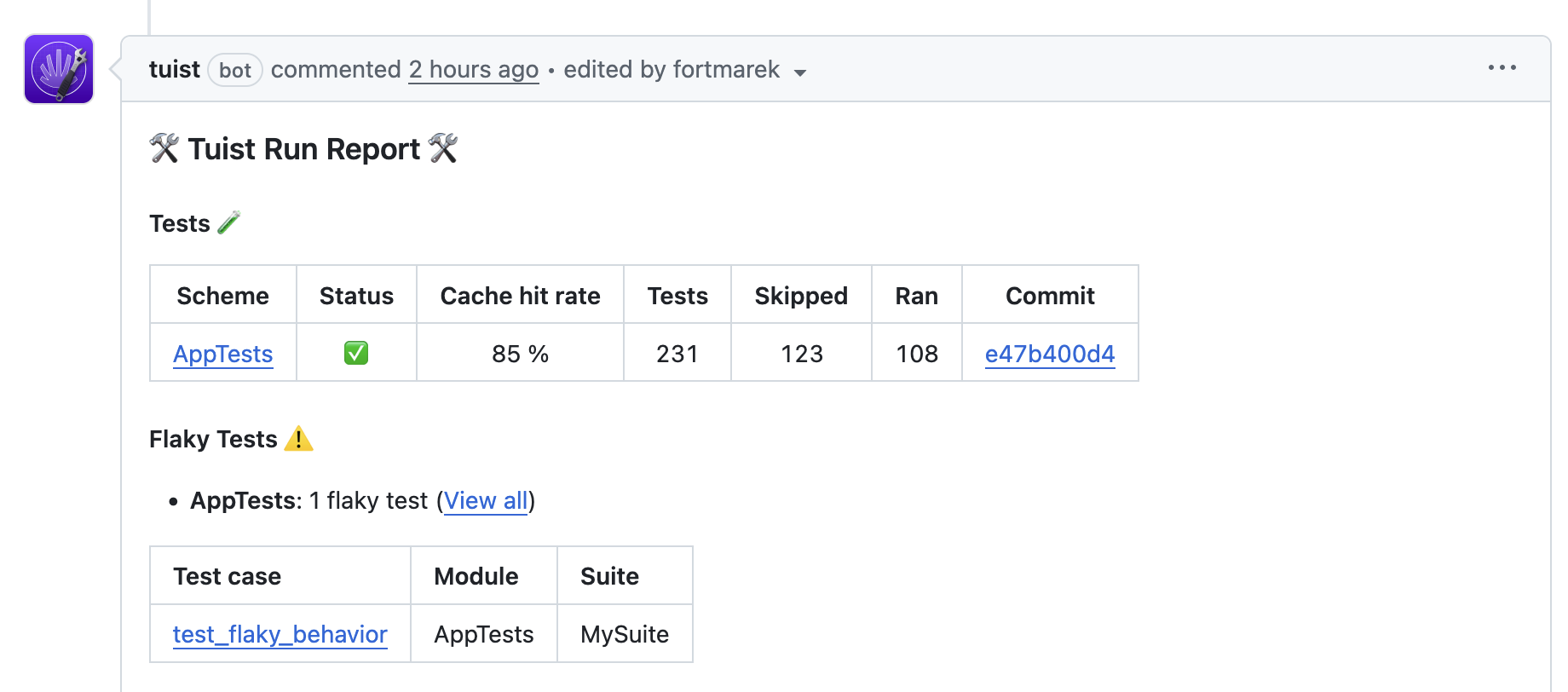Open the tuist author profile link

pos(174,70)
